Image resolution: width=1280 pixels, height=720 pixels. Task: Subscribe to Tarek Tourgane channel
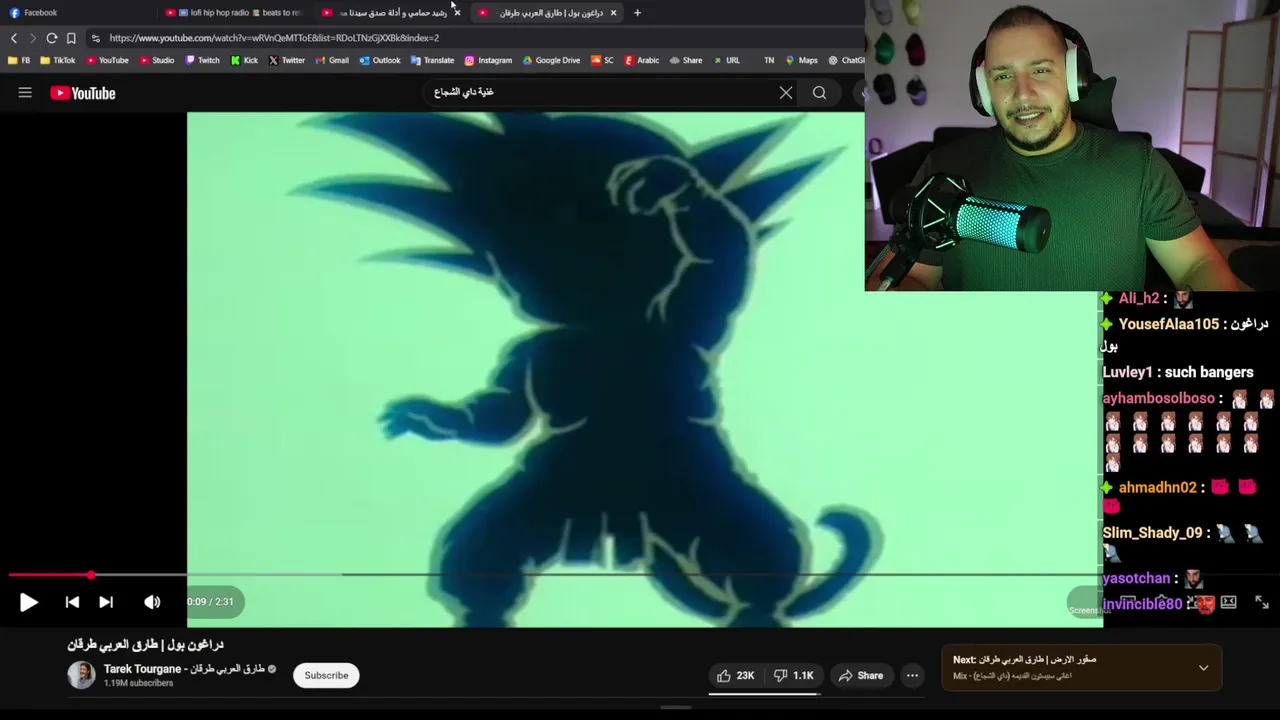(326, 675)
